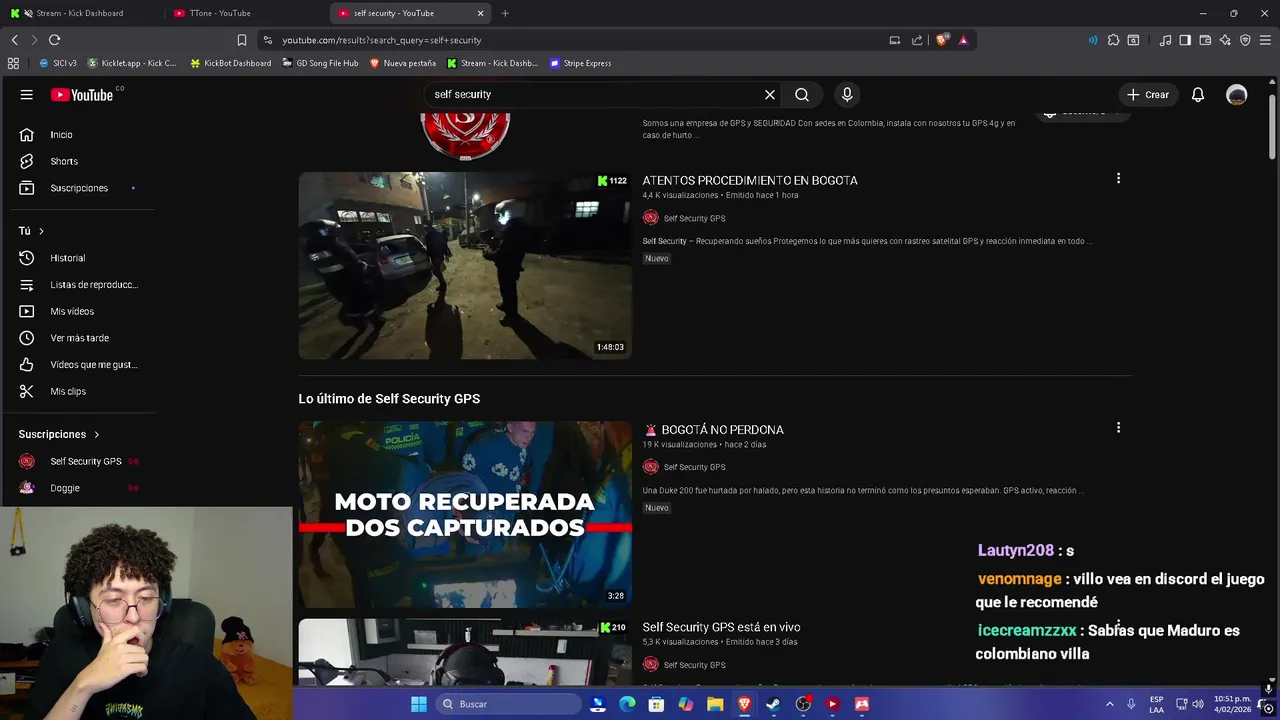Close the self security YouTube tab
This screenshot has width=1280, height=720.
pyautogui.click(x=480, y=13)
